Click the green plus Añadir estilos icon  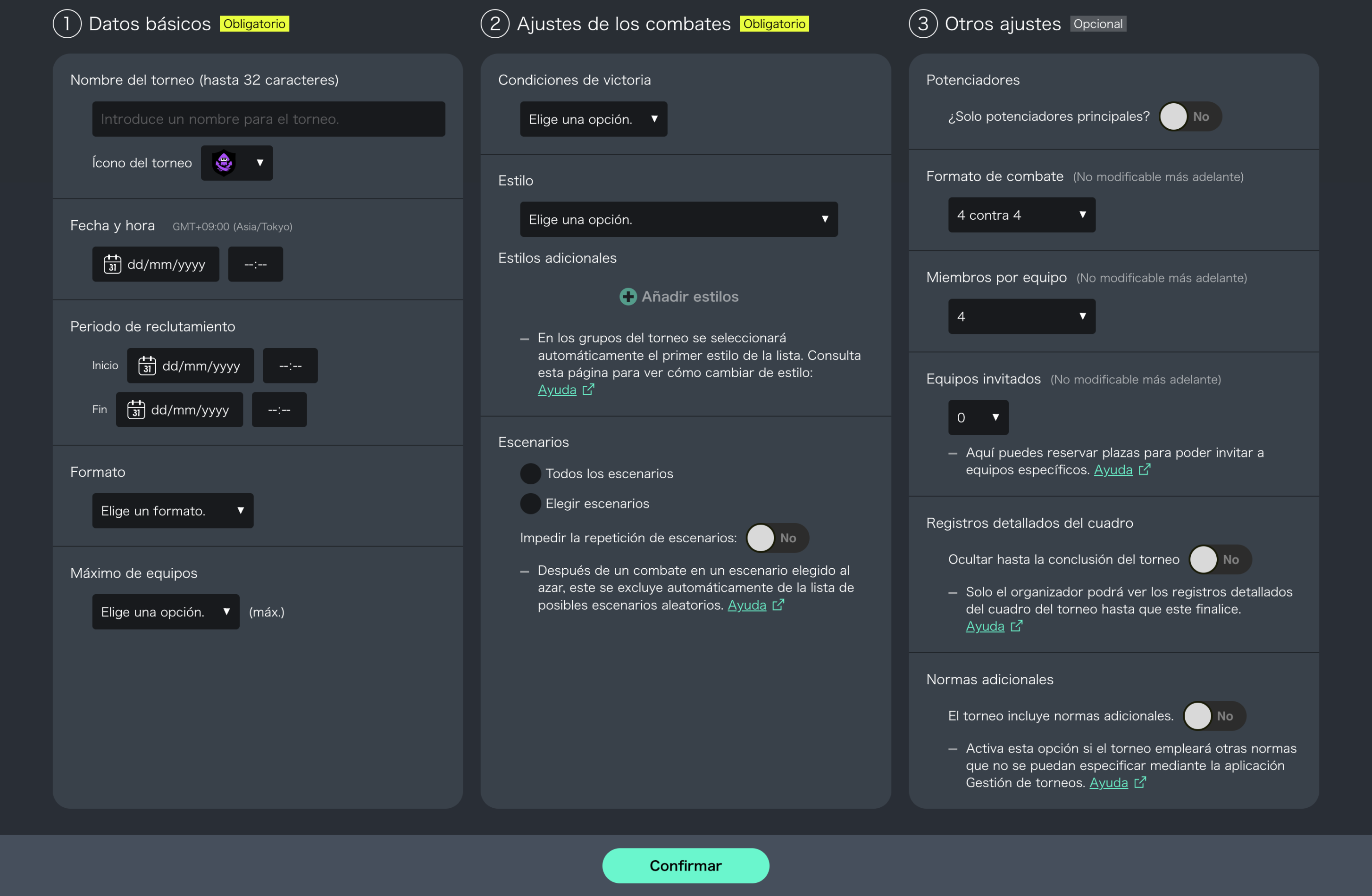point(628,297)
